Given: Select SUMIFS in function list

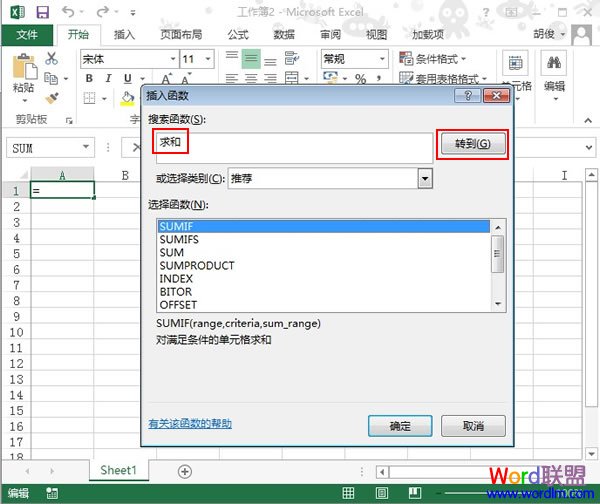Looking at the screenshot, I should [323, 240].
